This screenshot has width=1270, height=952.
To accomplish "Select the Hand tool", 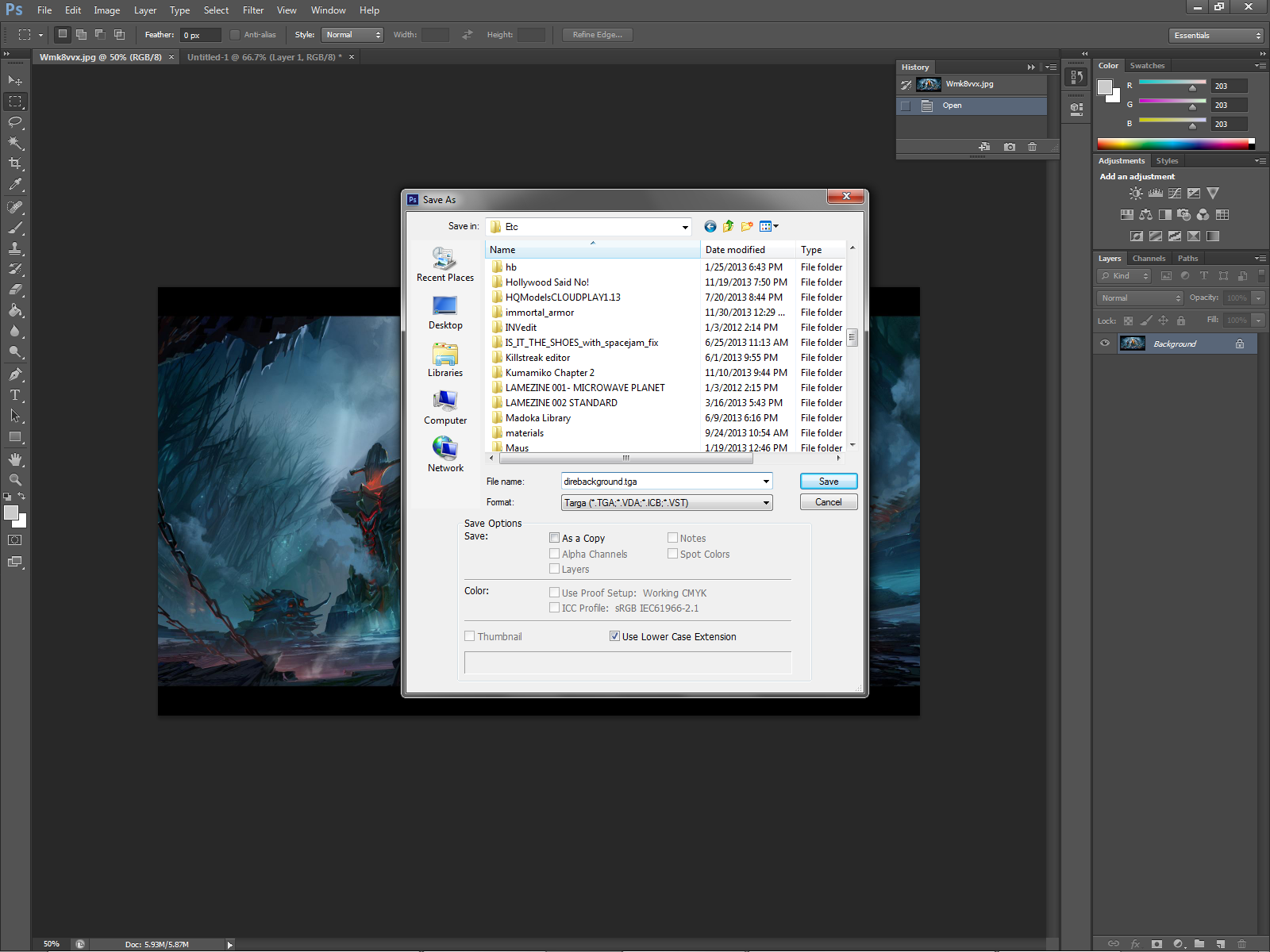I will coord(15,459).
